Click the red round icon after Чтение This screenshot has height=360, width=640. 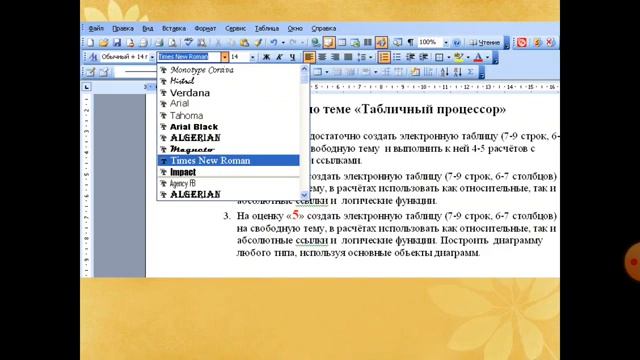(522, 42)
